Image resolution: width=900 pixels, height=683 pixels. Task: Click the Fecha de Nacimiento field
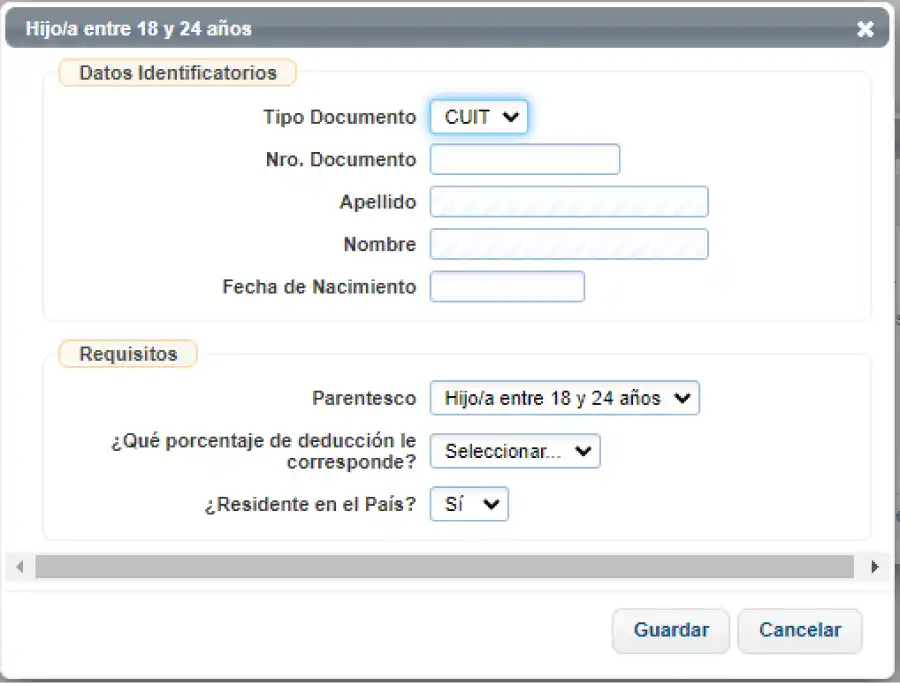[506, 286]
